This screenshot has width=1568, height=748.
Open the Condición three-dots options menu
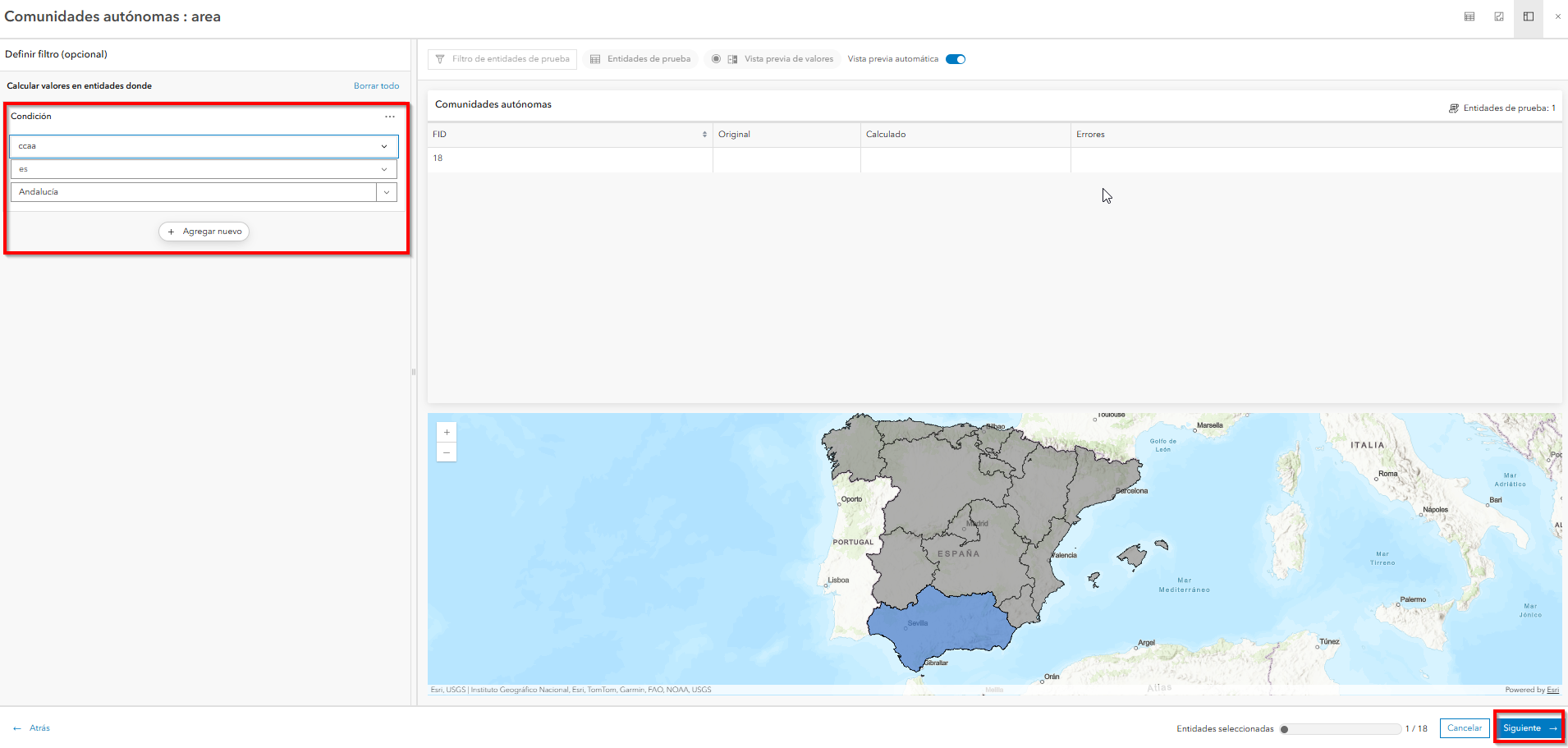click(390, 117)
